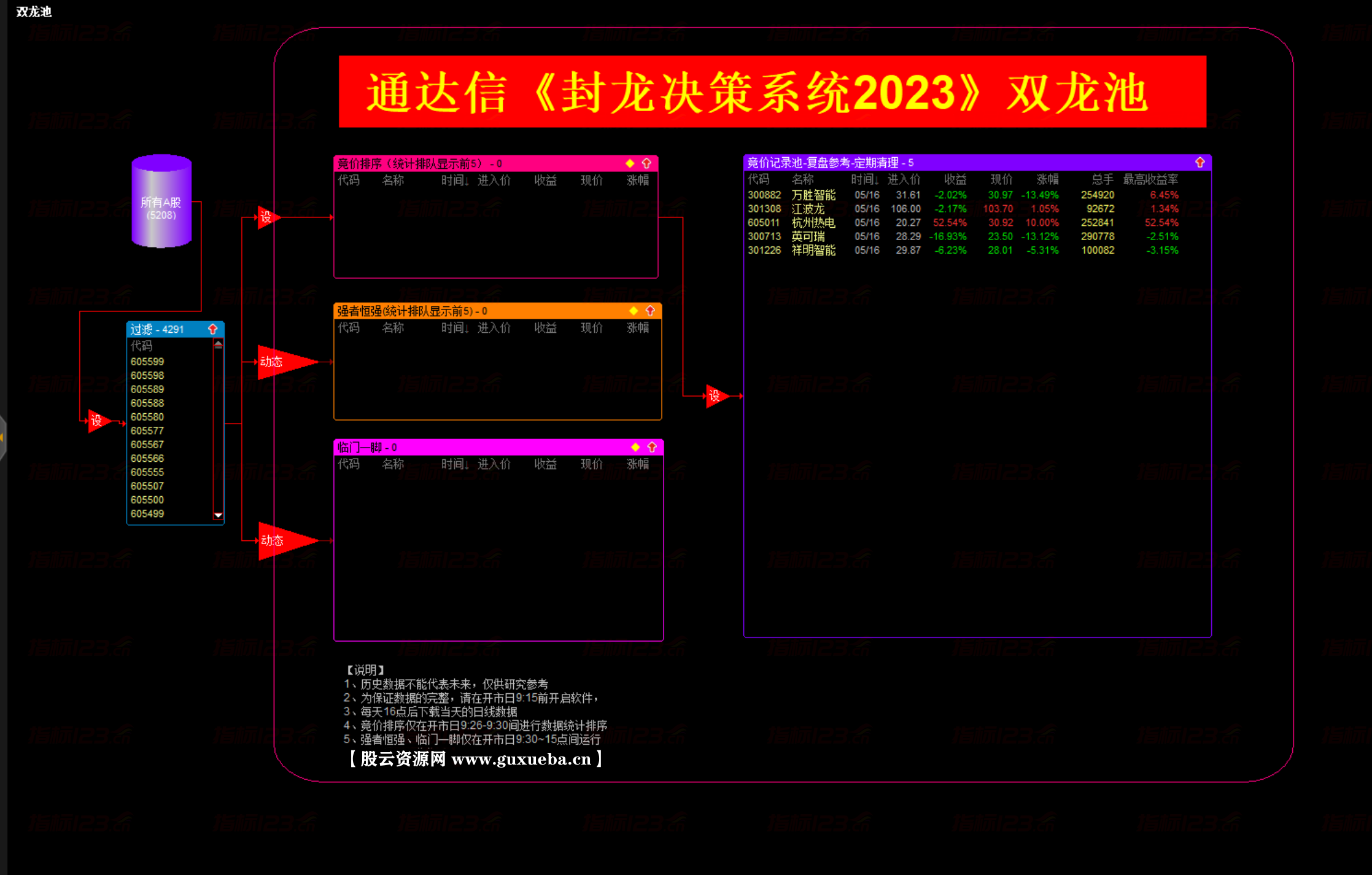Click the 设 arrow icon leading to the 过滤 panel
1372x875 pixels.
[x=98, y=421]
